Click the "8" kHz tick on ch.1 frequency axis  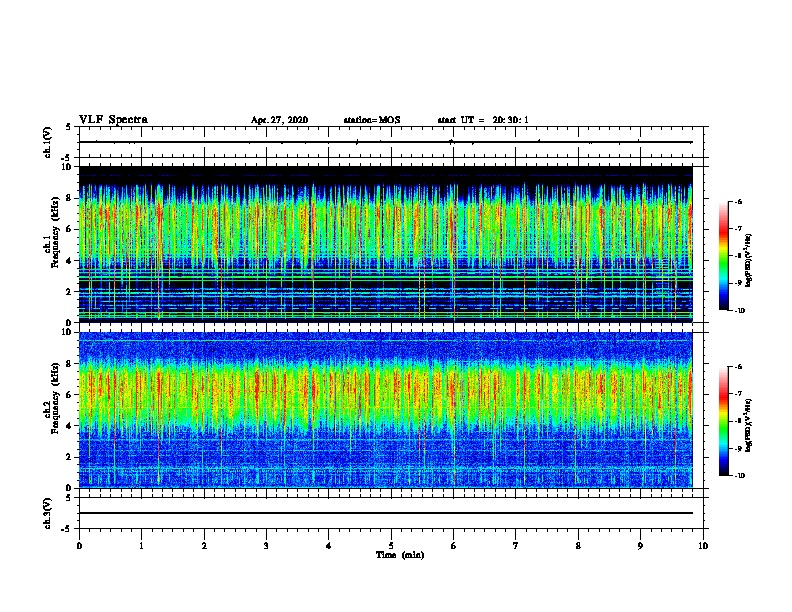[x=70, y=198]
